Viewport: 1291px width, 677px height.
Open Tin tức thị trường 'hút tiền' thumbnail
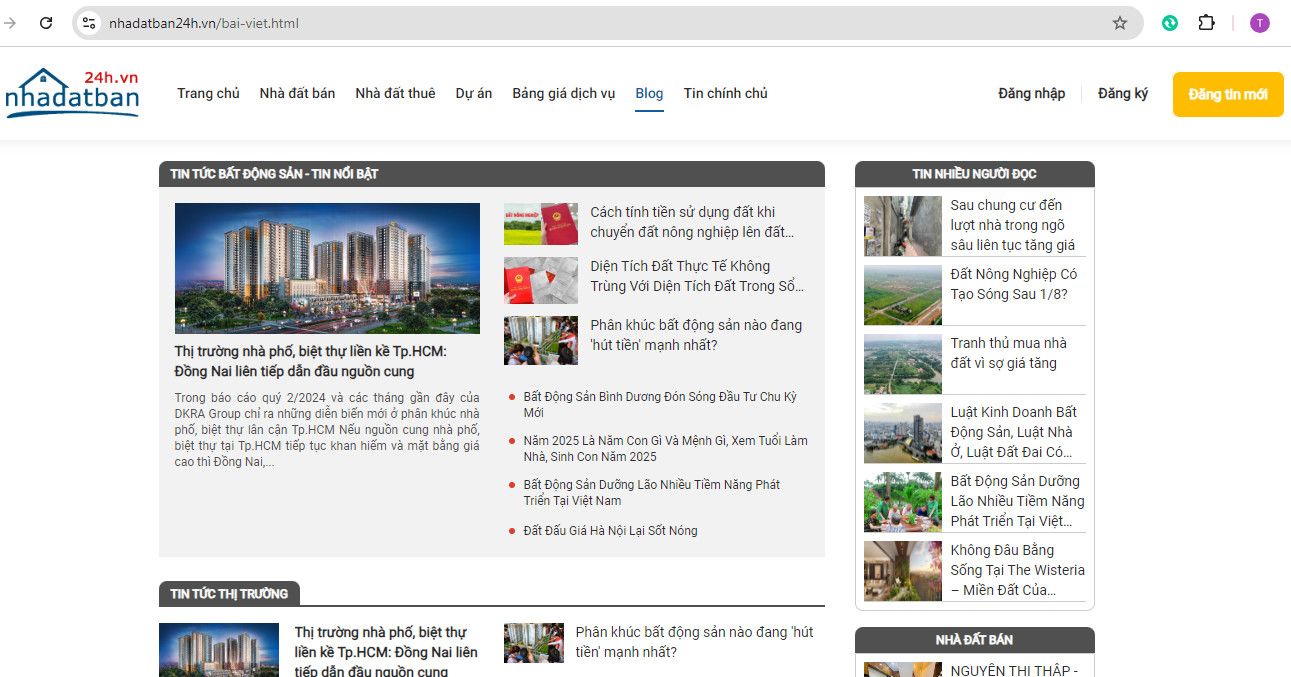coord(534,643)
